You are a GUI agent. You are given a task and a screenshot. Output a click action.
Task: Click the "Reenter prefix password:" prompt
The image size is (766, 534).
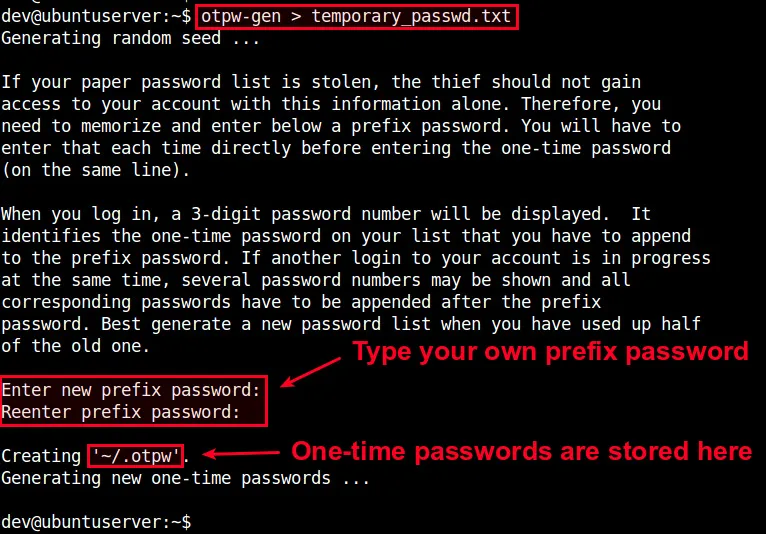[121, 412]
